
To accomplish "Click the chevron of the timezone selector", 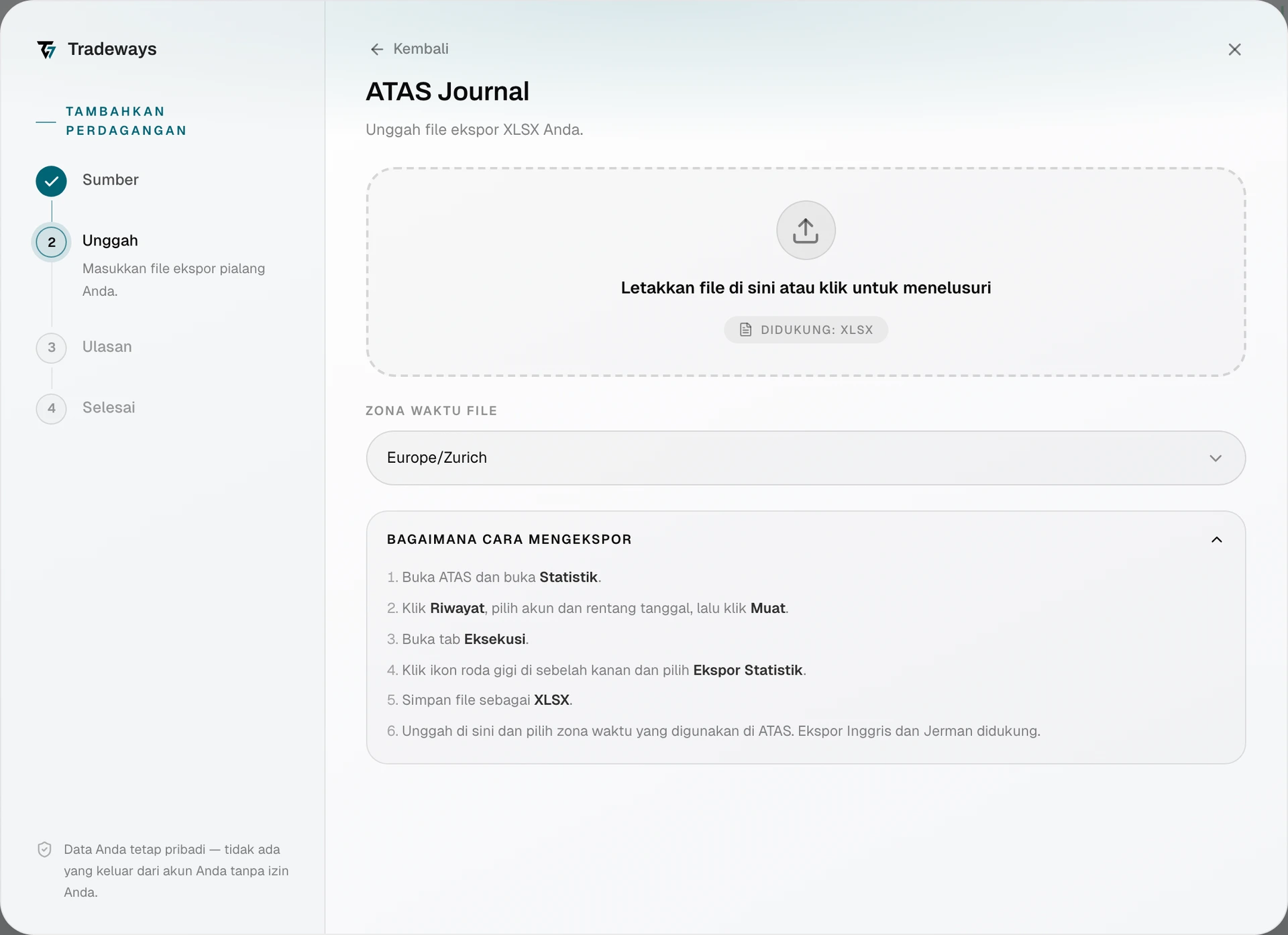I will click(1216, 458).
